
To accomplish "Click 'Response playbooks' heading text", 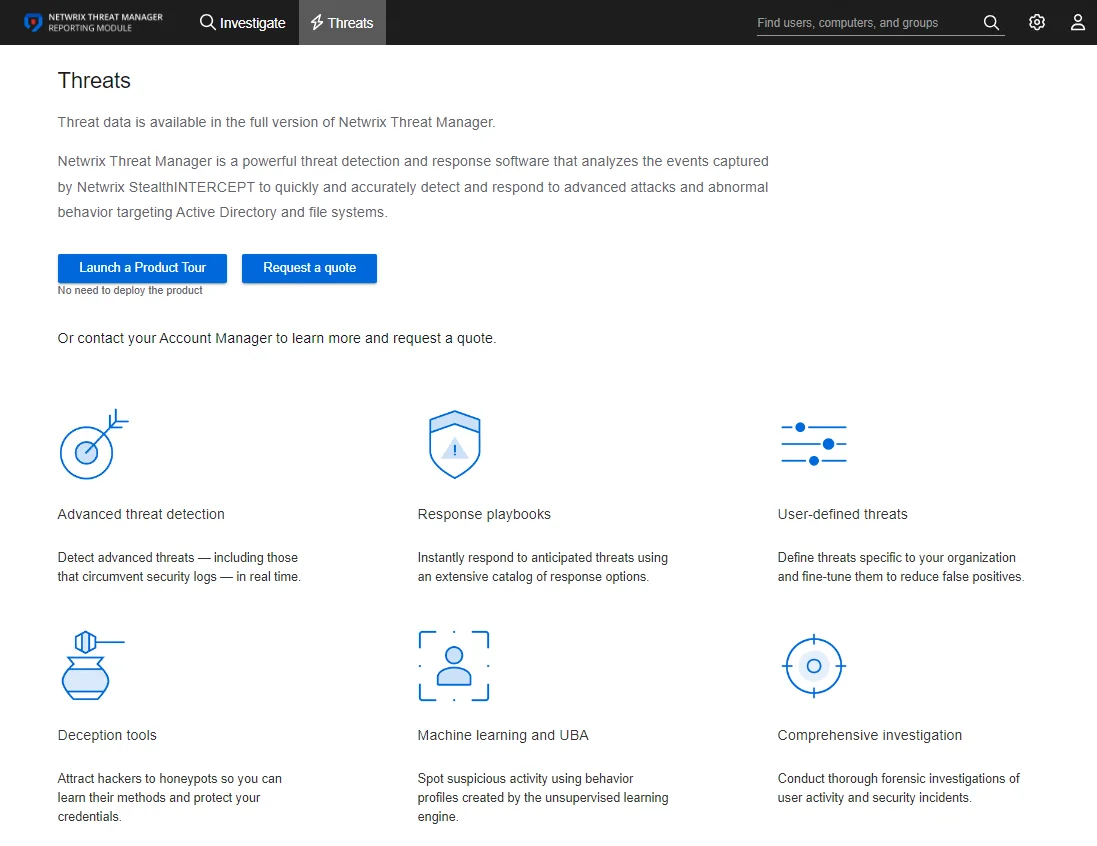I will 484,514.
